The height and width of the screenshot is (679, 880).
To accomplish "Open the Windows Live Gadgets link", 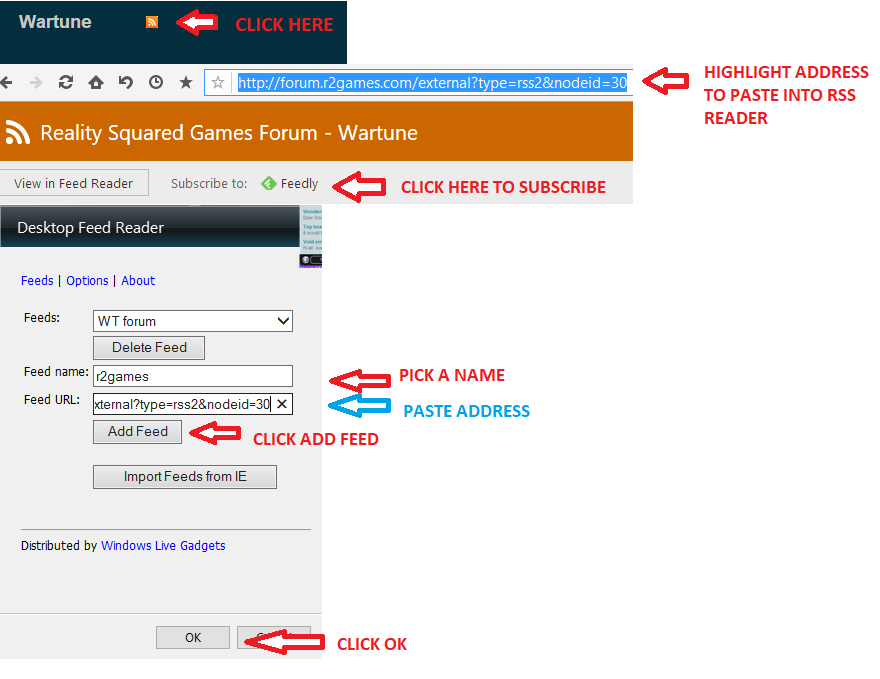I will [x=163, y=545].
